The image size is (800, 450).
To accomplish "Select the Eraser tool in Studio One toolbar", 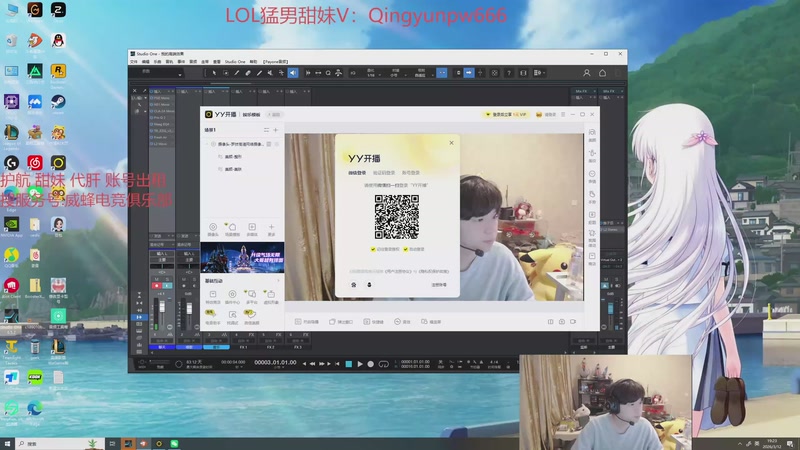I will pyautogui.click(x=248, y=73).
